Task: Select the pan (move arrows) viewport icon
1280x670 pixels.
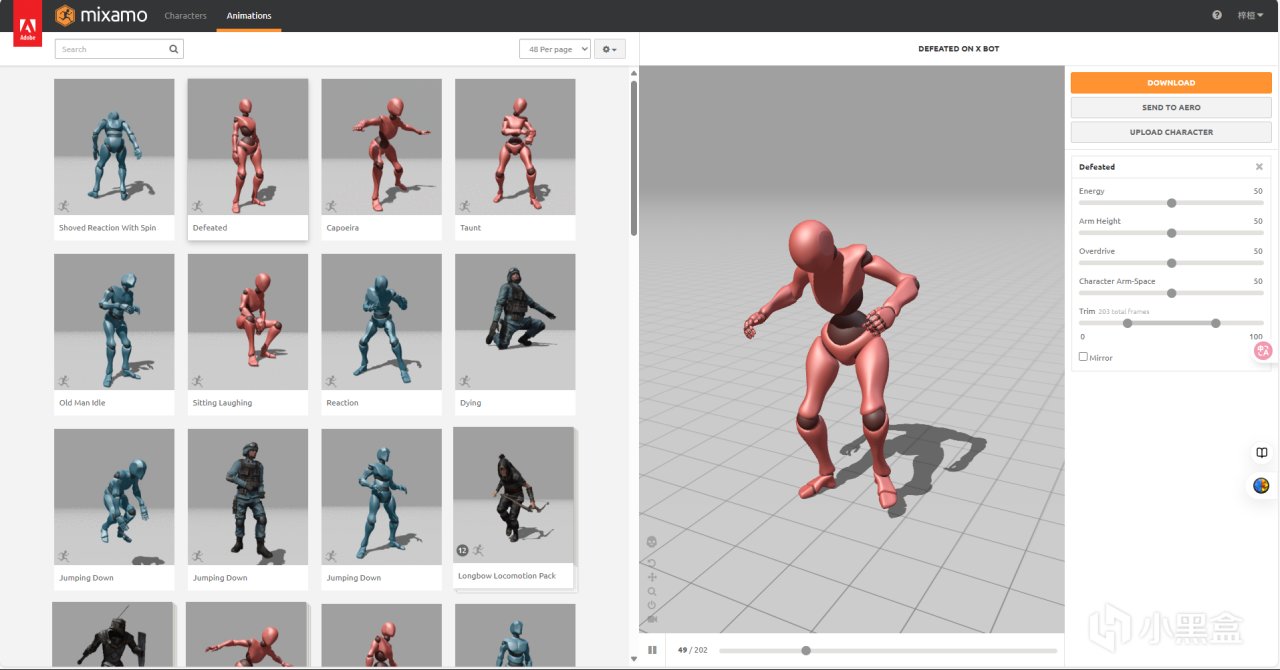Action: coord(652,577)
